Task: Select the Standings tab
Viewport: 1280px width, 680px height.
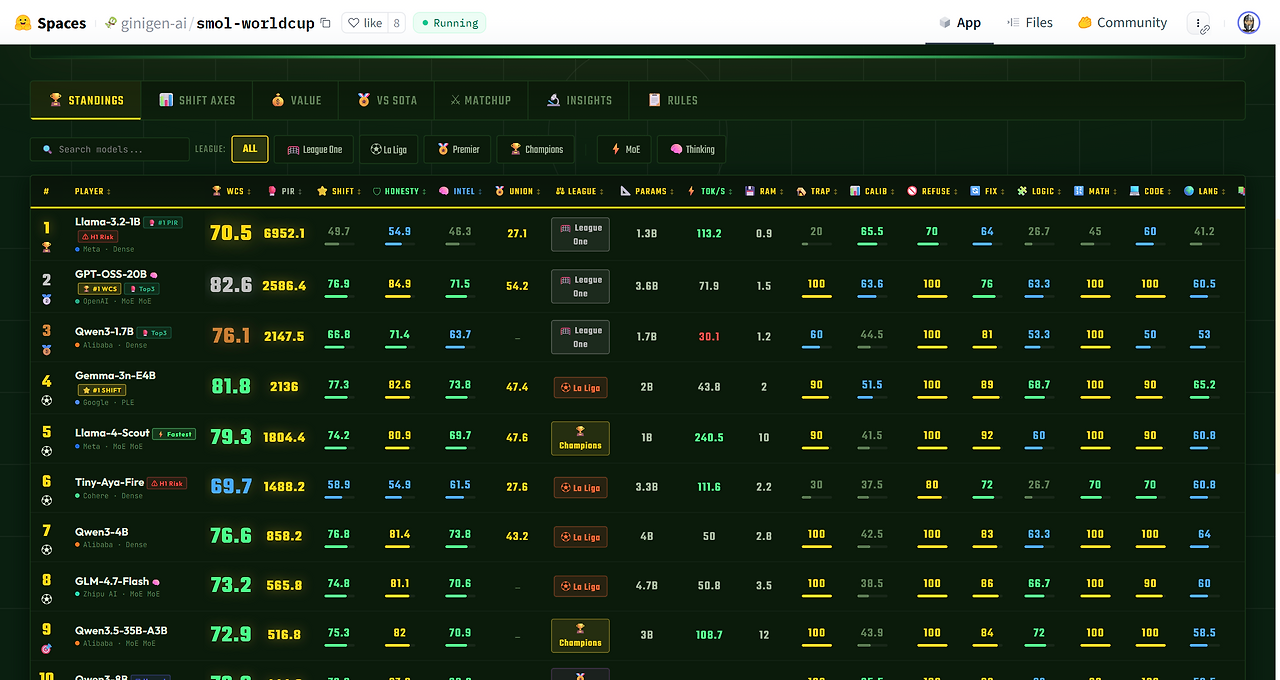Action: pos(87,100)
